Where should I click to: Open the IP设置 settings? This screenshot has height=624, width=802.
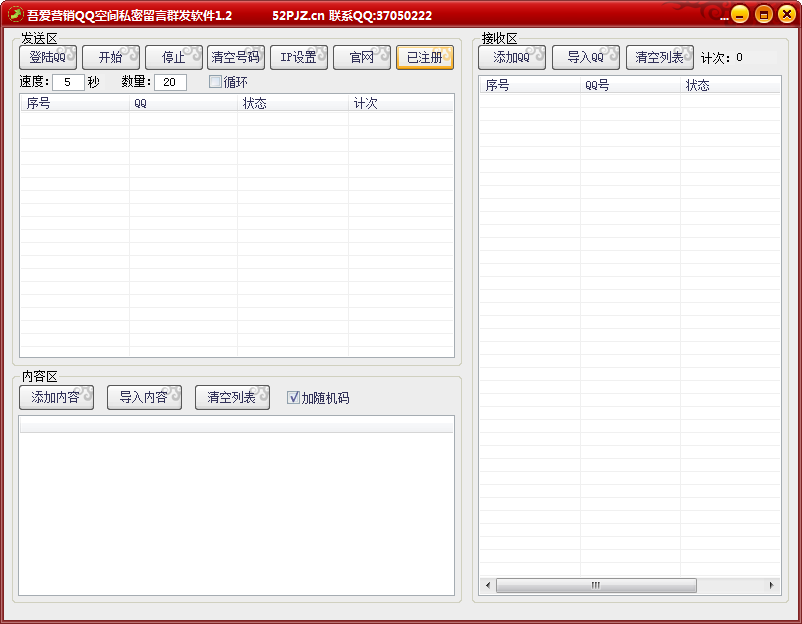point(298,57)
